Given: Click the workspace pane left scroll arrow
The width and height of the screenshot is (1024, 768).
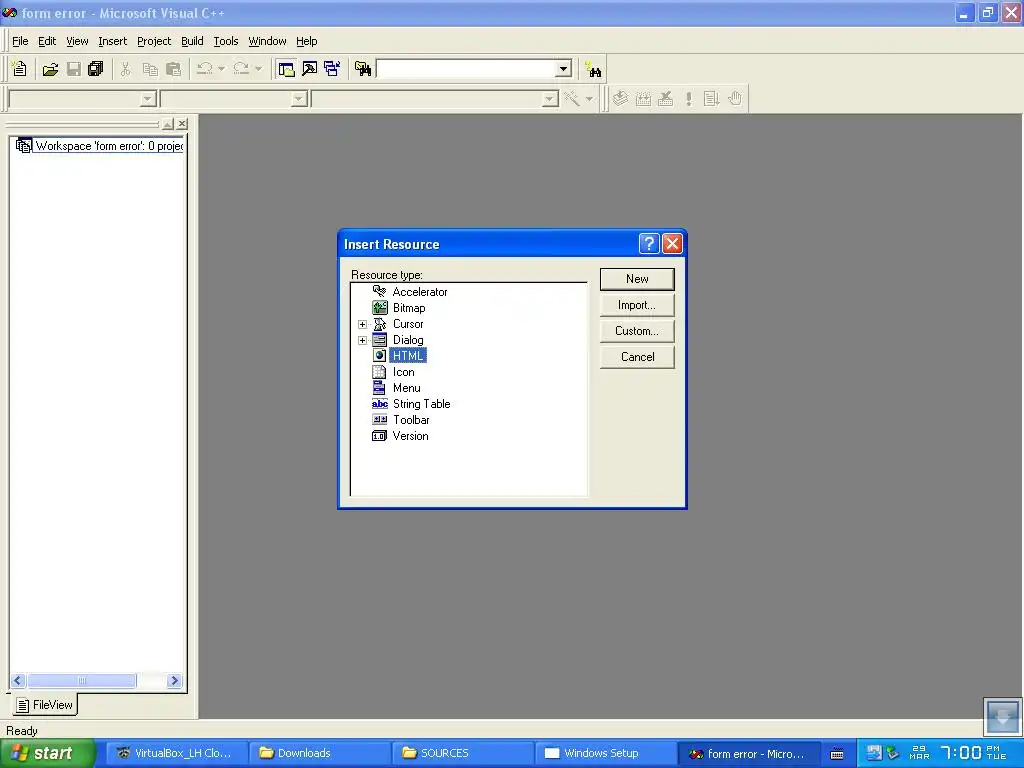Looking at the screenshot, I should [x=18, y=680].
